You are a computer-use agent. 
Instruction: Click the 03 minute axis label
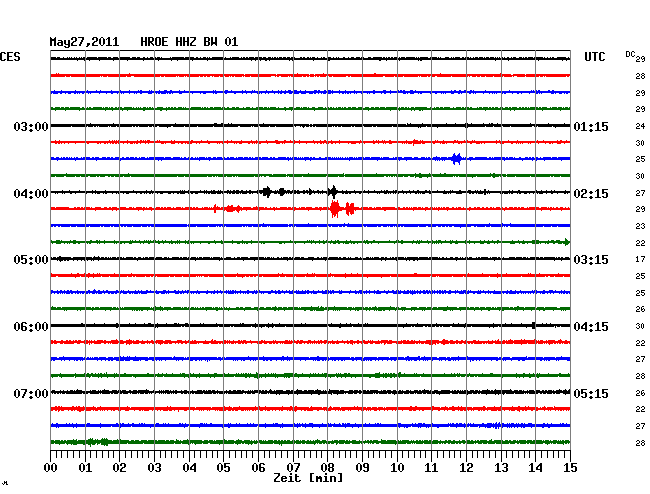[155, 468]
